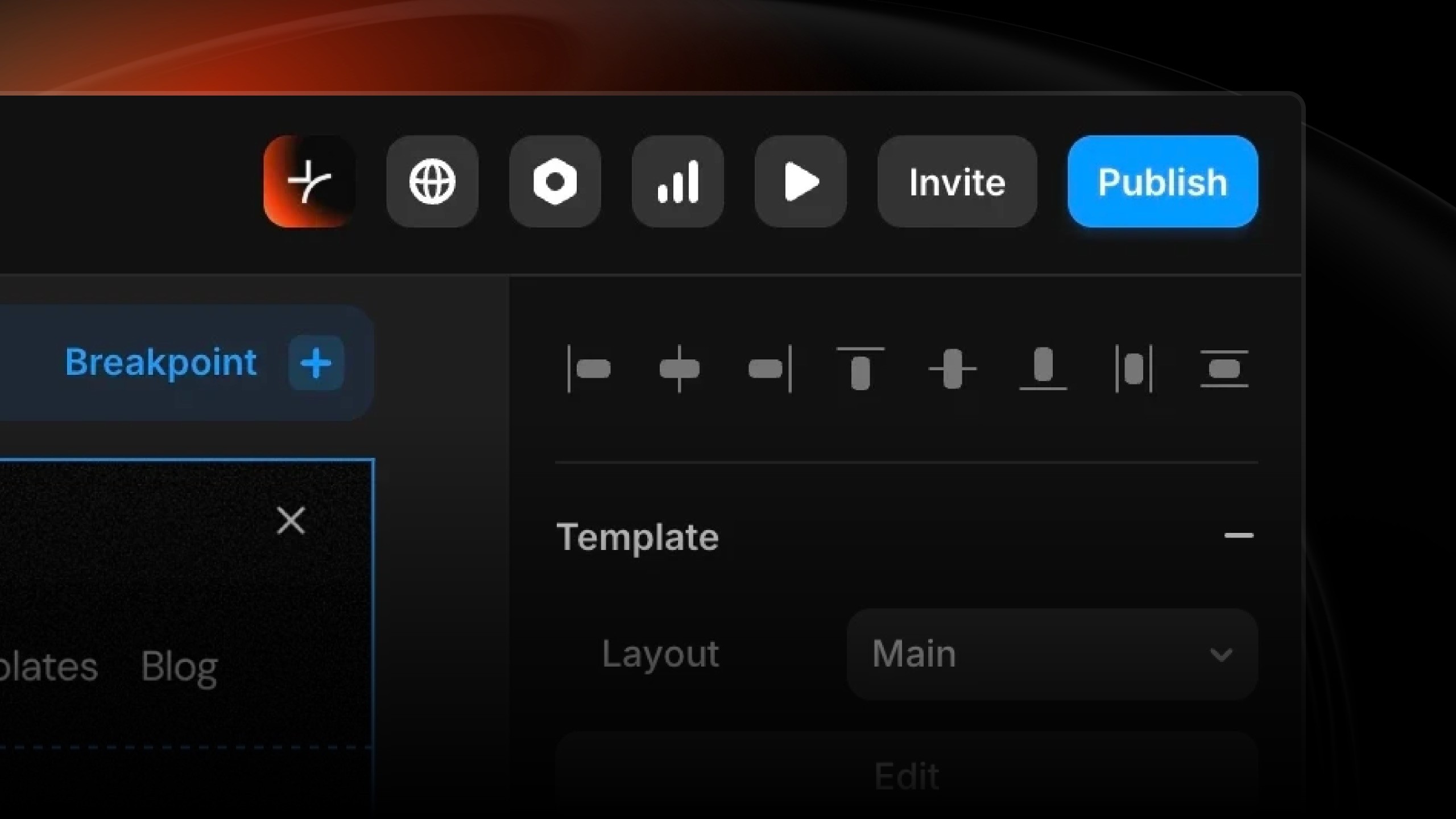Open the Layout Main dropdown
Screen dimensions: 1456x819
tap(1052, 654)
